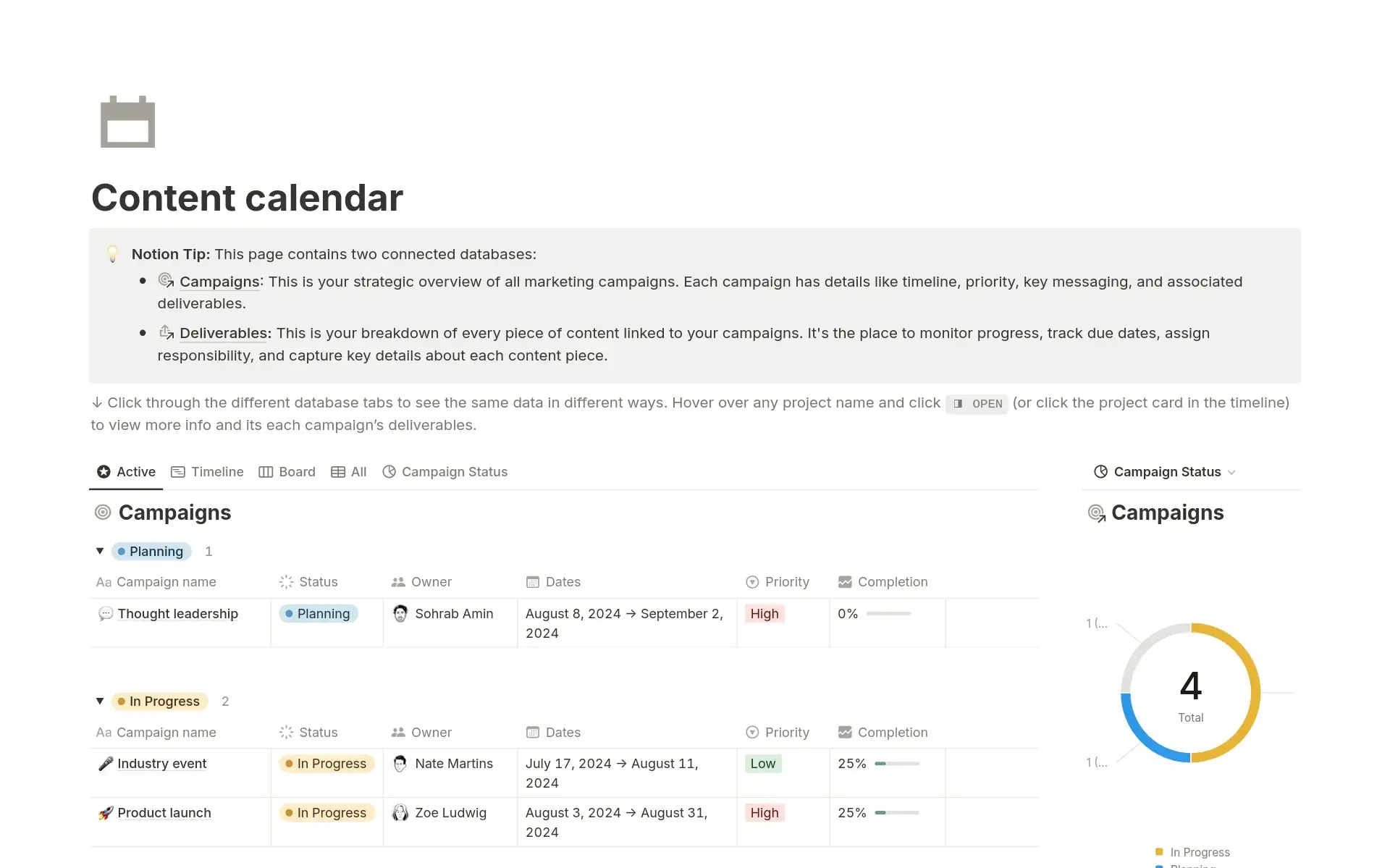Click the microphone icon next to Industry event

[x=106, y=764]
